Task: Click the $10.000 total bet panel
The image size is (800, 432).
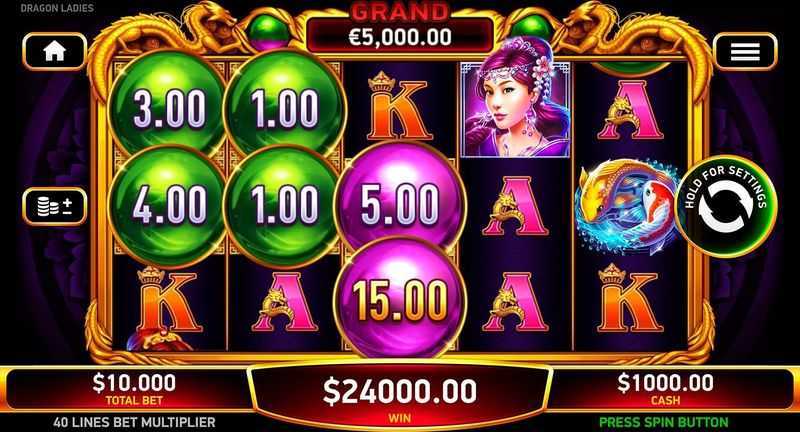Action: point(134,389)
